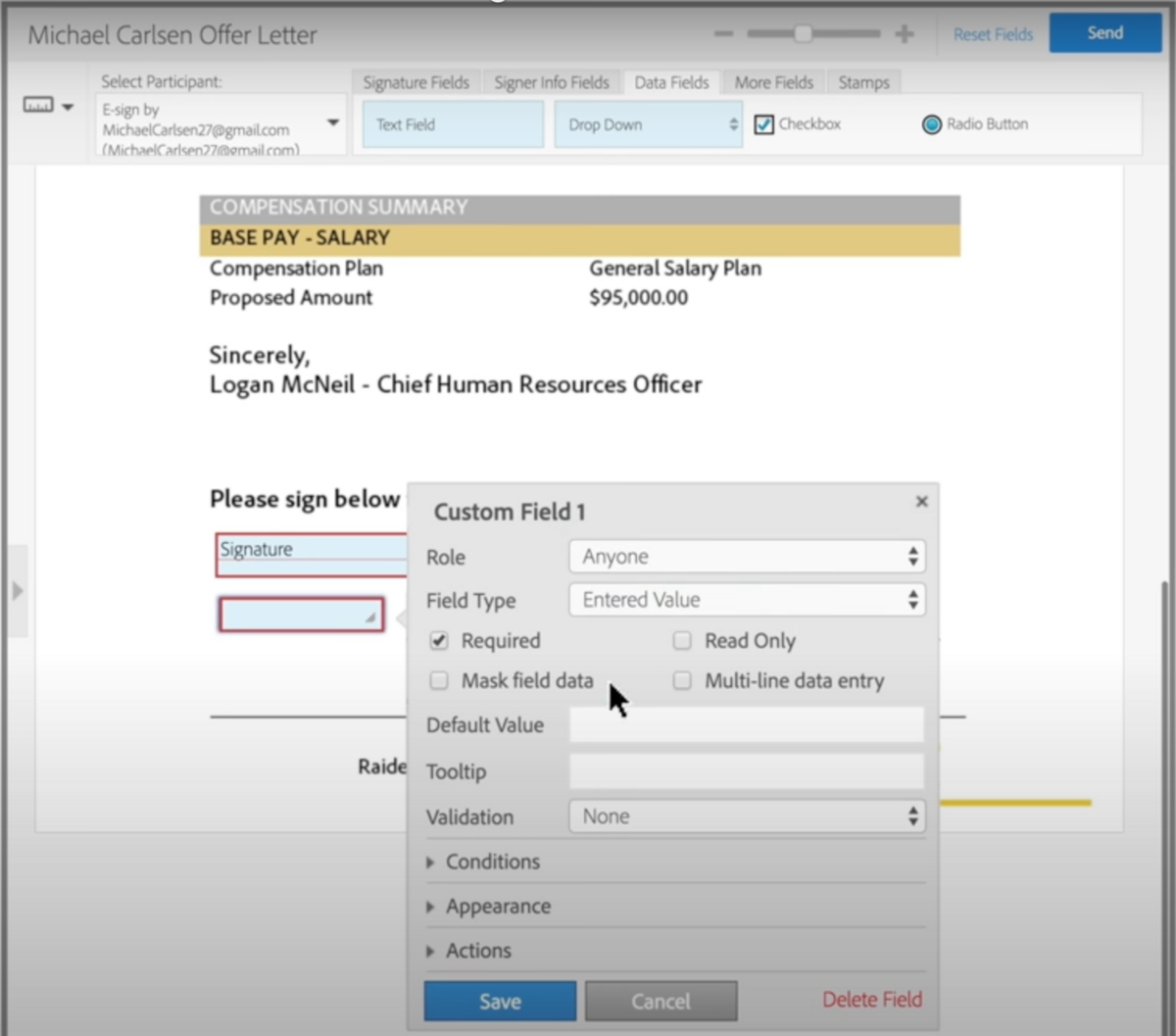This screenshot has height=1036, width=1176.
Task: Open the Select Participant dropdown
Action: tap(222, 124)
